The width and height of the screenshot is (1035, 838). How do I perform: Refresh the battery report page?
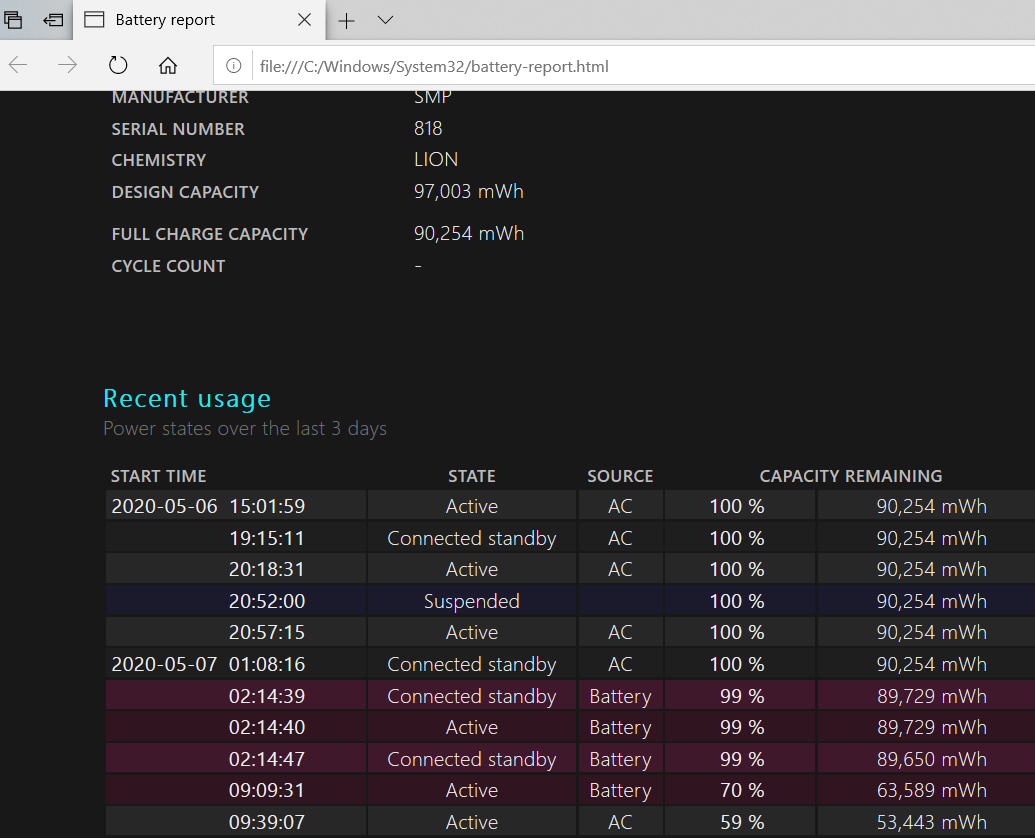(x=118, y=66)
